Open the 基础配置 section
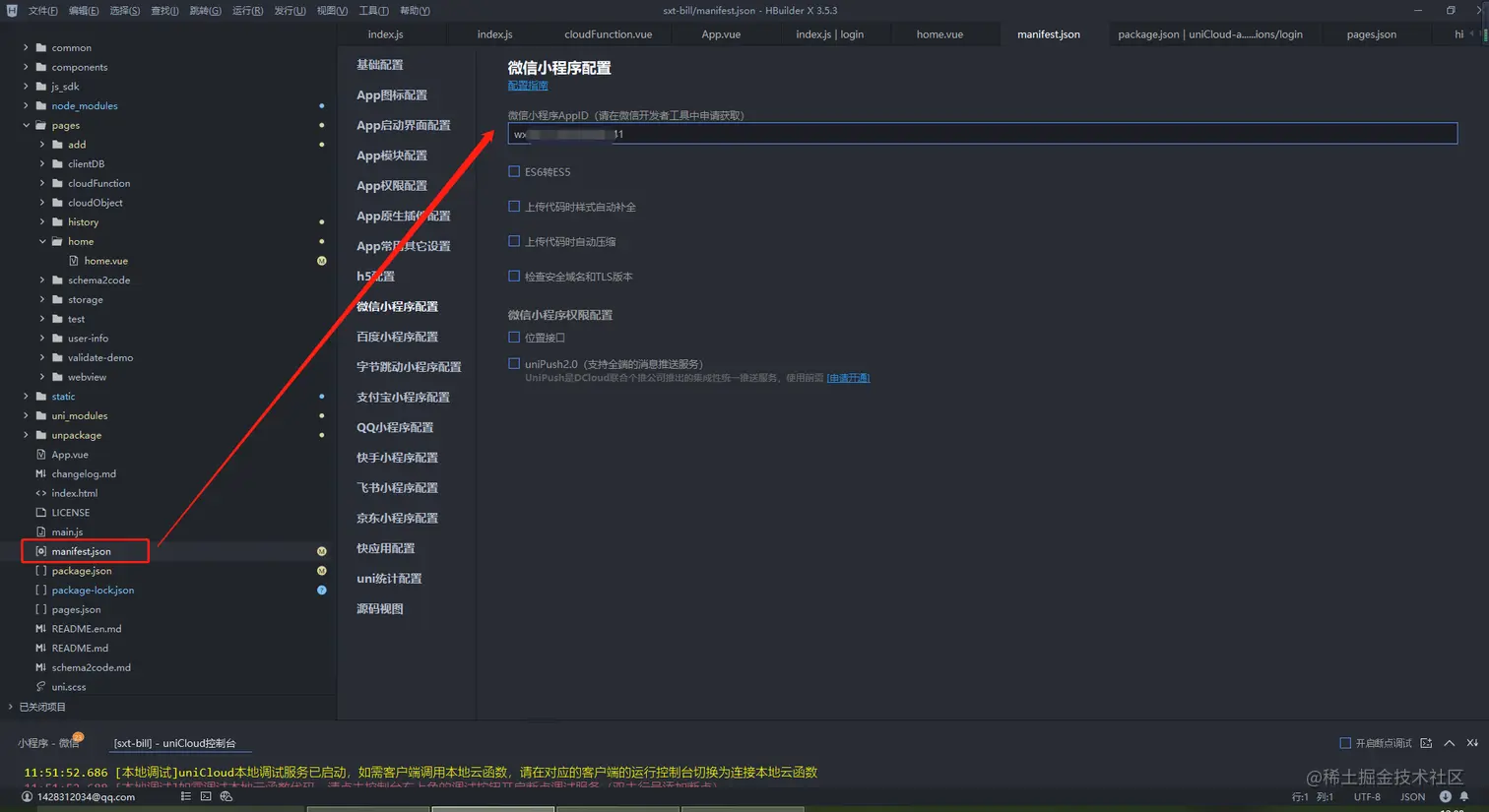1489x812 pixels. point(380,65)
